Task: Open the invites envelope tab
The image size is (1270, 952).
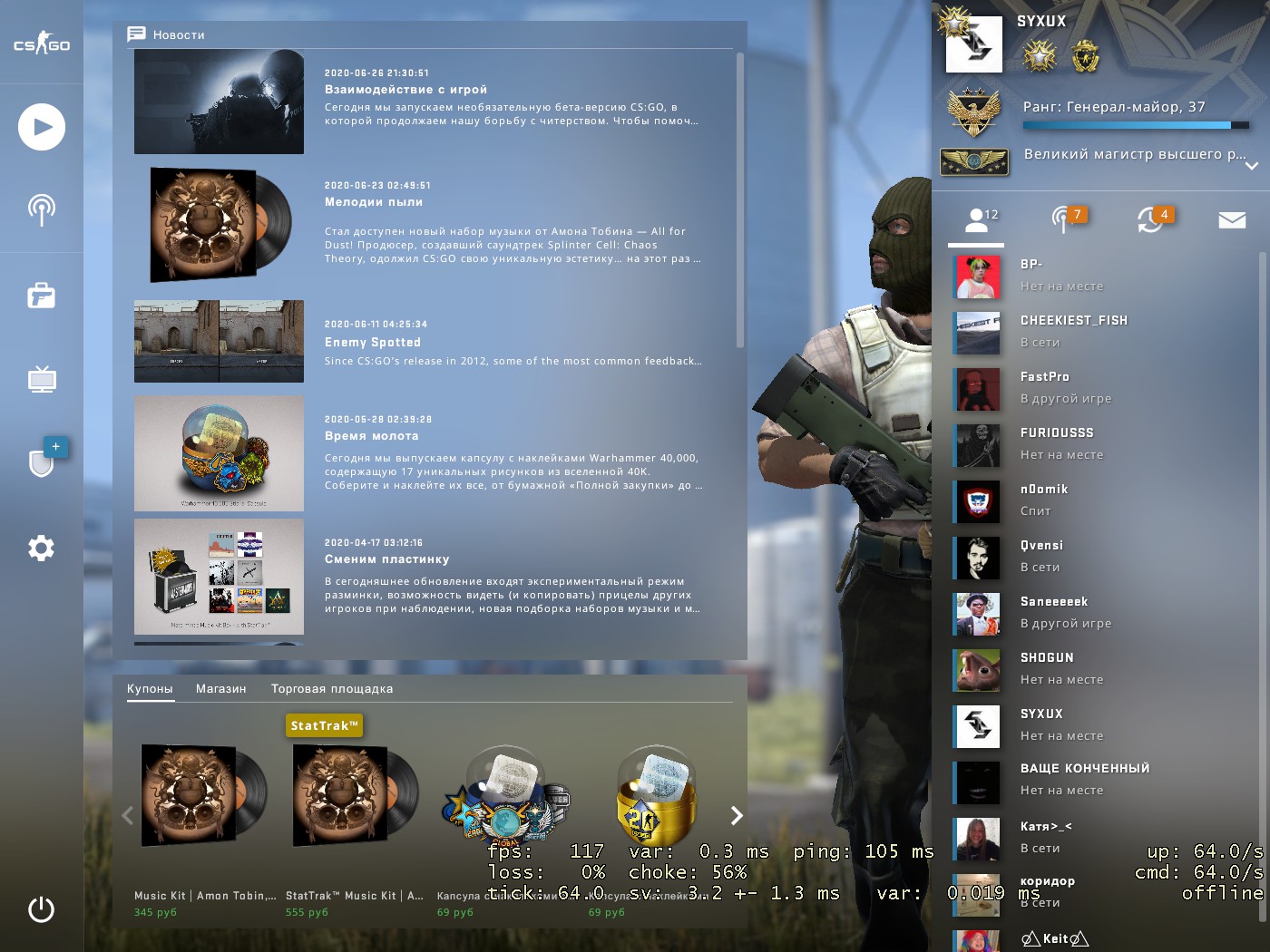Action: click(x=1232, y=220)
